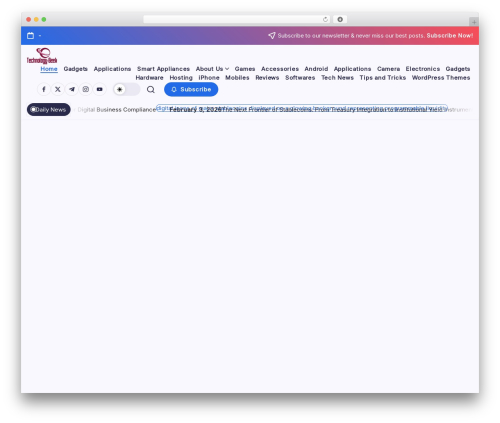500x423 pixels.
Task: Open the iPhone menu item
Action: pyautogui.click(x=209, y=78)
